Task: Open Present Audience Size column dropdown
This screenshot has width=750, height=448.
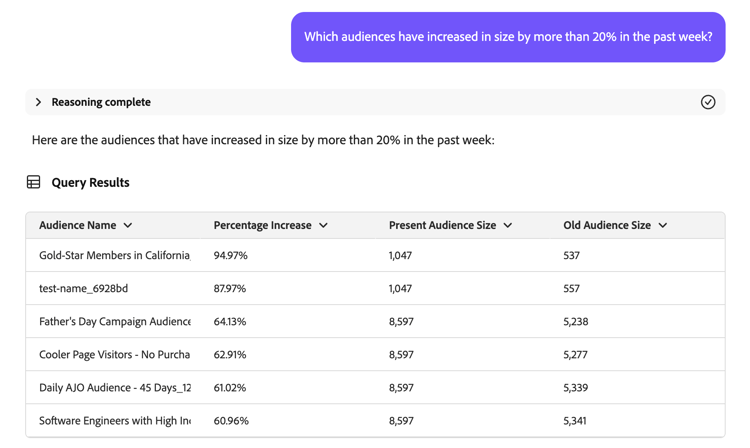Action: tap(508, 226)
